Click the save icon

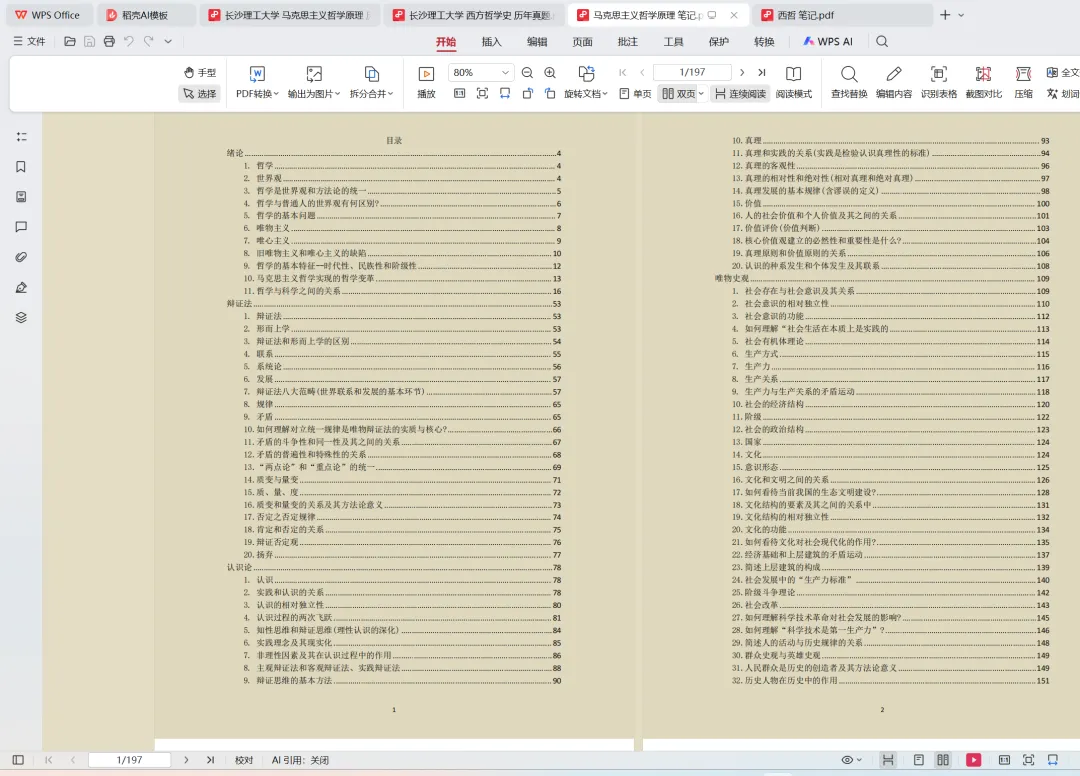tap(90, 42)
